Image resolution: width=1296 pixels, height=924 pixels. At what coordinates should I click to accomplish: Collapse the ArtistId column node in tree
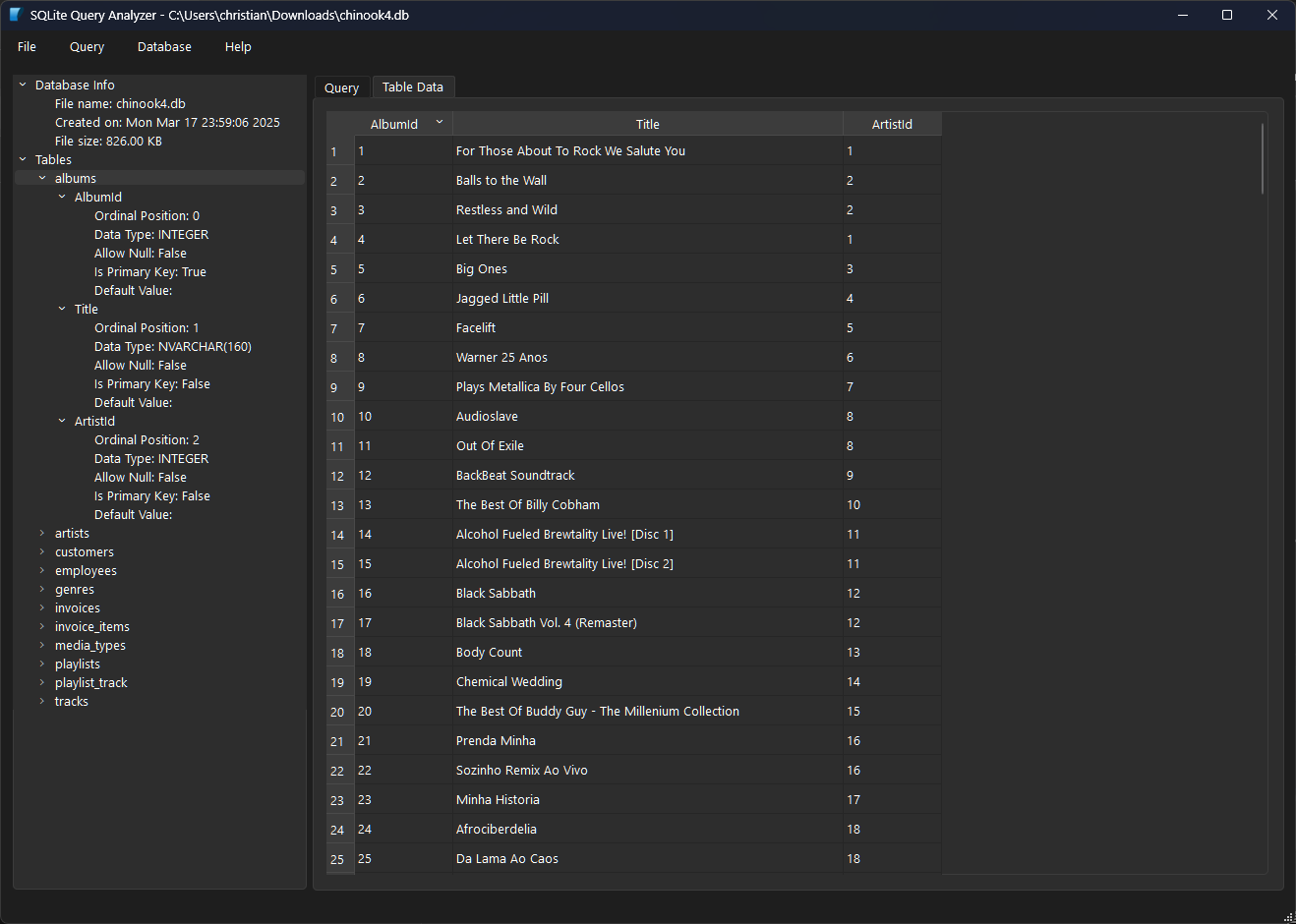tap(62, 421)
